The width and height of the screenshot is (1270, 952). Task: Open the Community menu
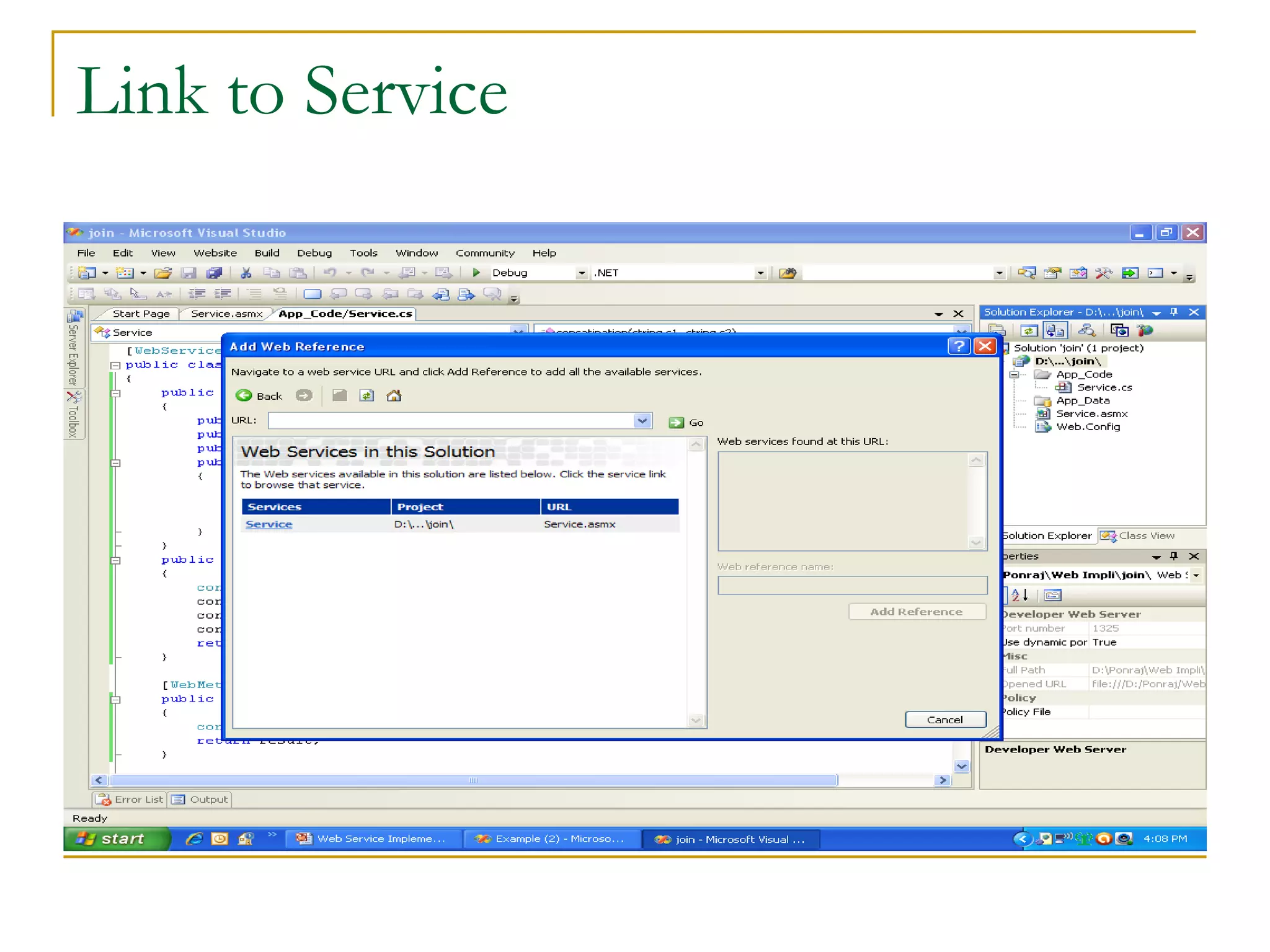[485, 253]
